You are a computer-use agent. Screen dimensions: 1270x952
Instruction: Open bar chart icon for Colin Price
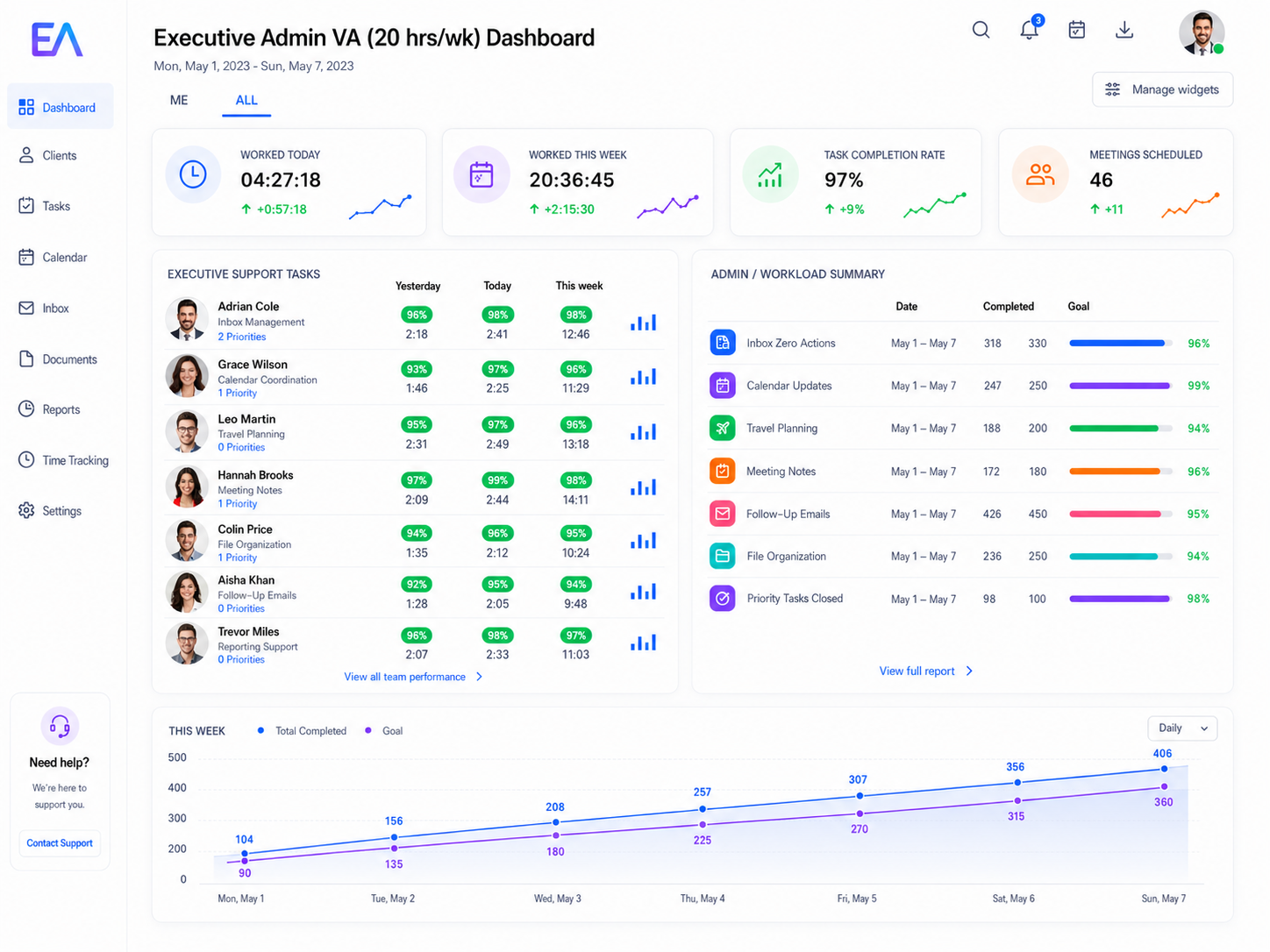point(643,541)
